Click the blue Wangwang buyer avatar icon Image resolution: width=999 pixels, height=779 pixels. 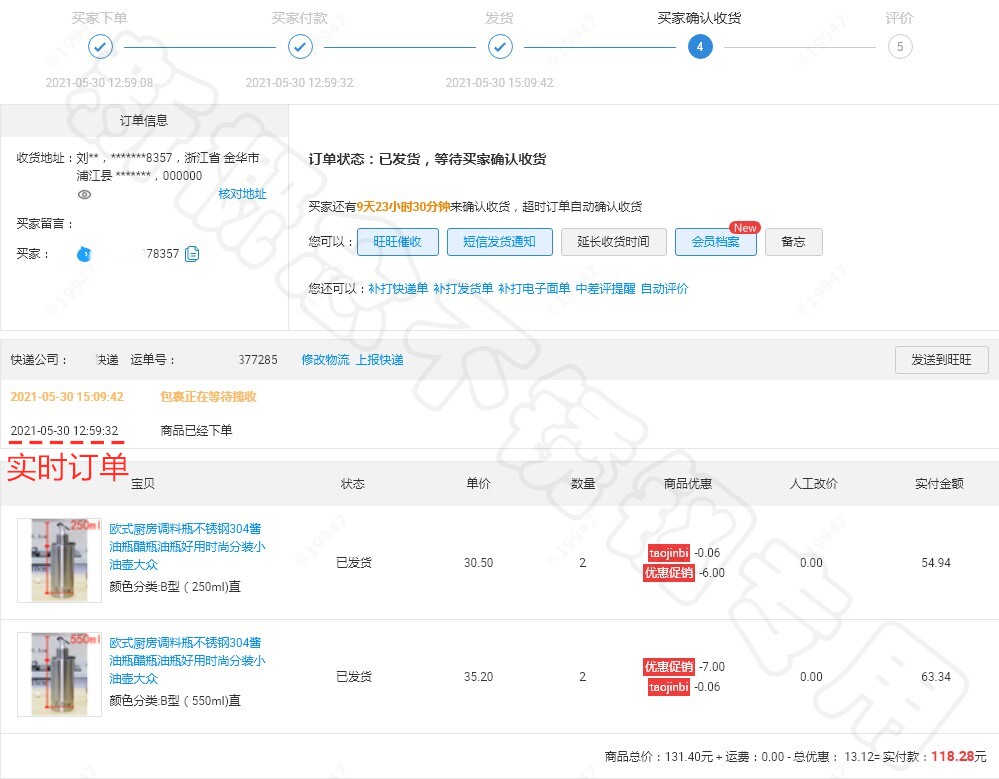(x=84, y=254)
